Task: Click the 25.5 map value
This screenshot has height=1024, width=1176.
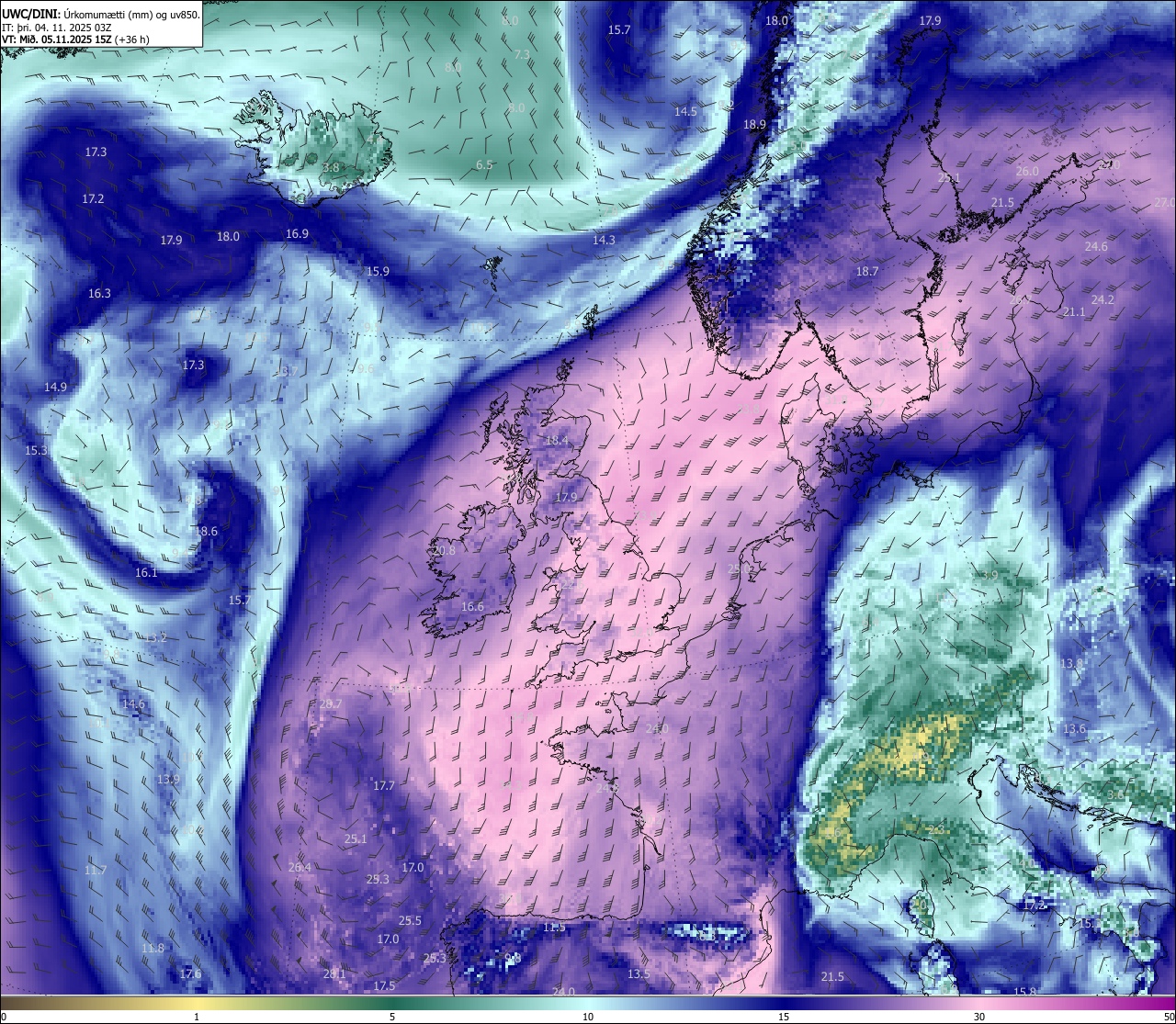Action: point(410,921)
